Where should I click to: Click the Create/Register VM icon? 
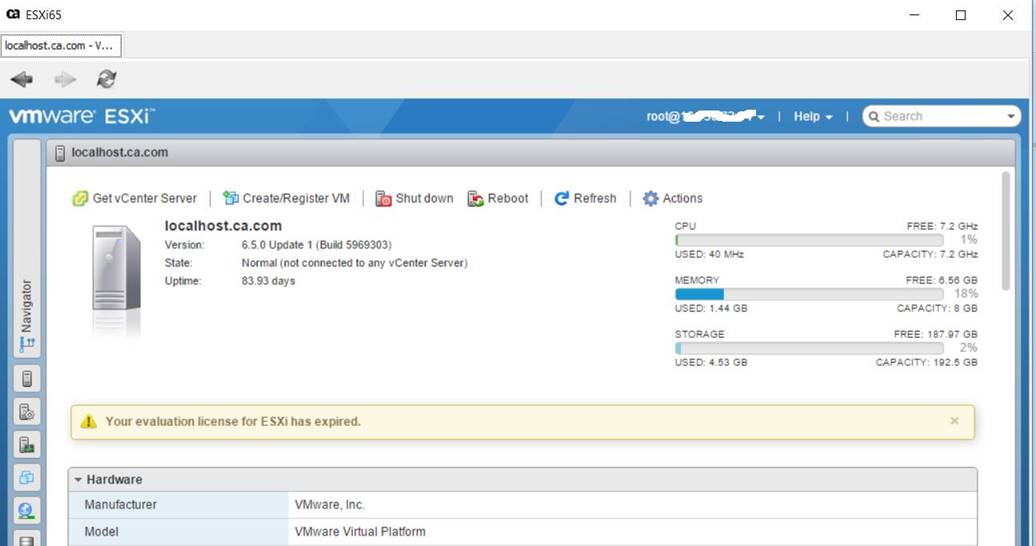point(231,198)
